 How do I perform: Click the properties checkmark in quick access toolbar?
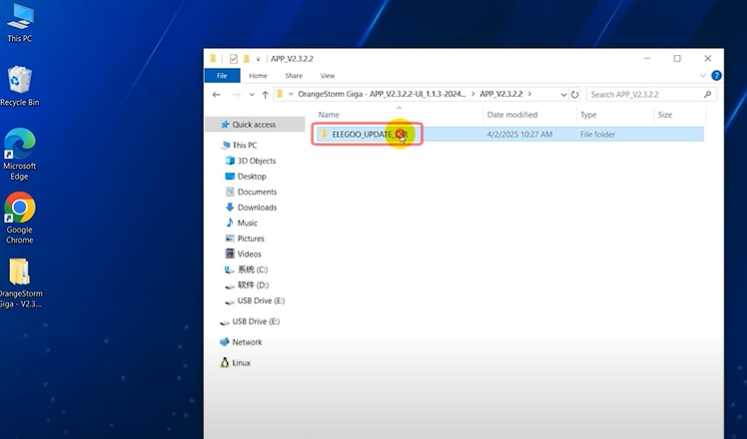point(233,59)
